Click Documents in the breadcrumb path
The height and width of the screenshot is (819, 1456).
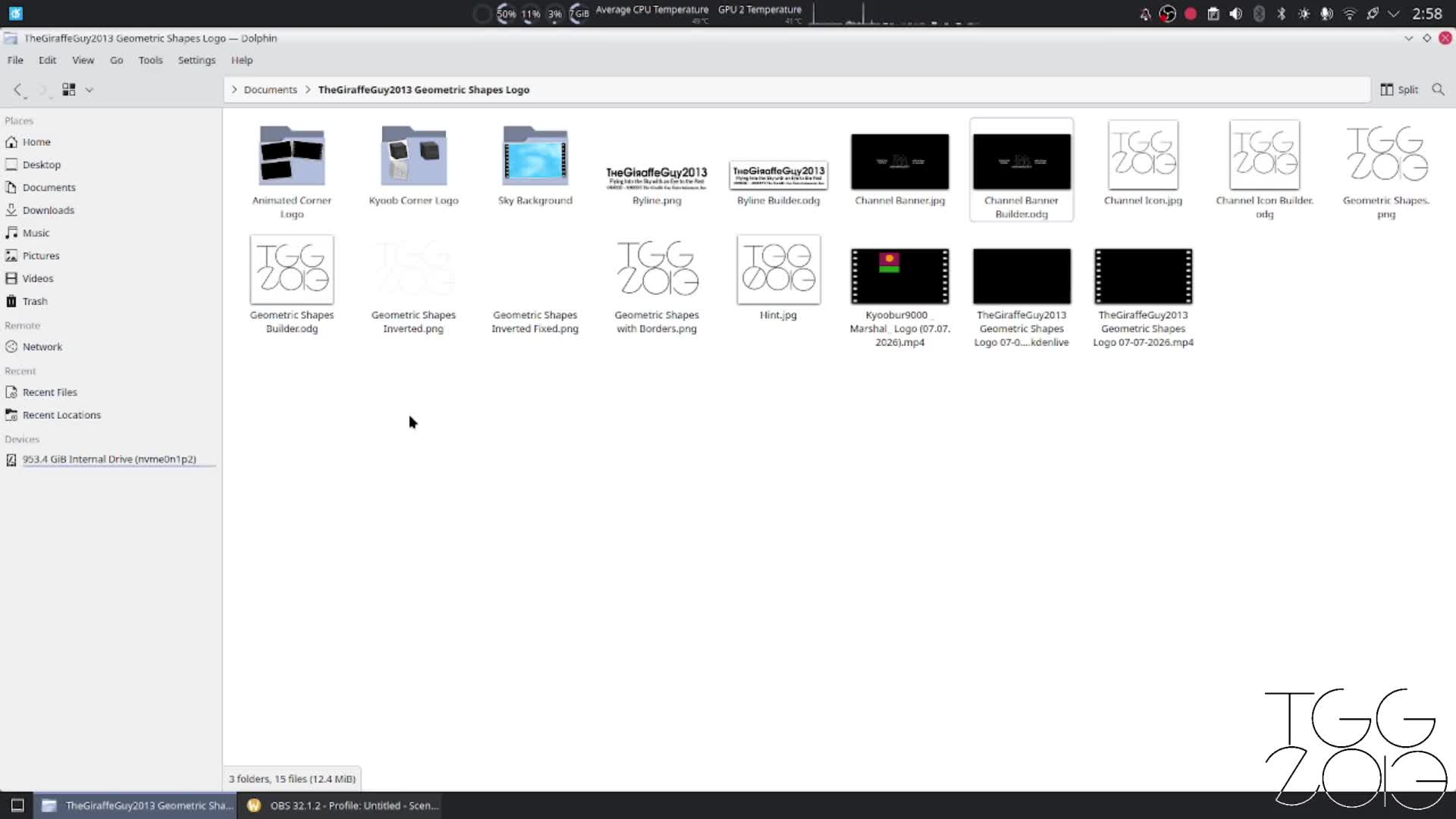click(271, 89)
